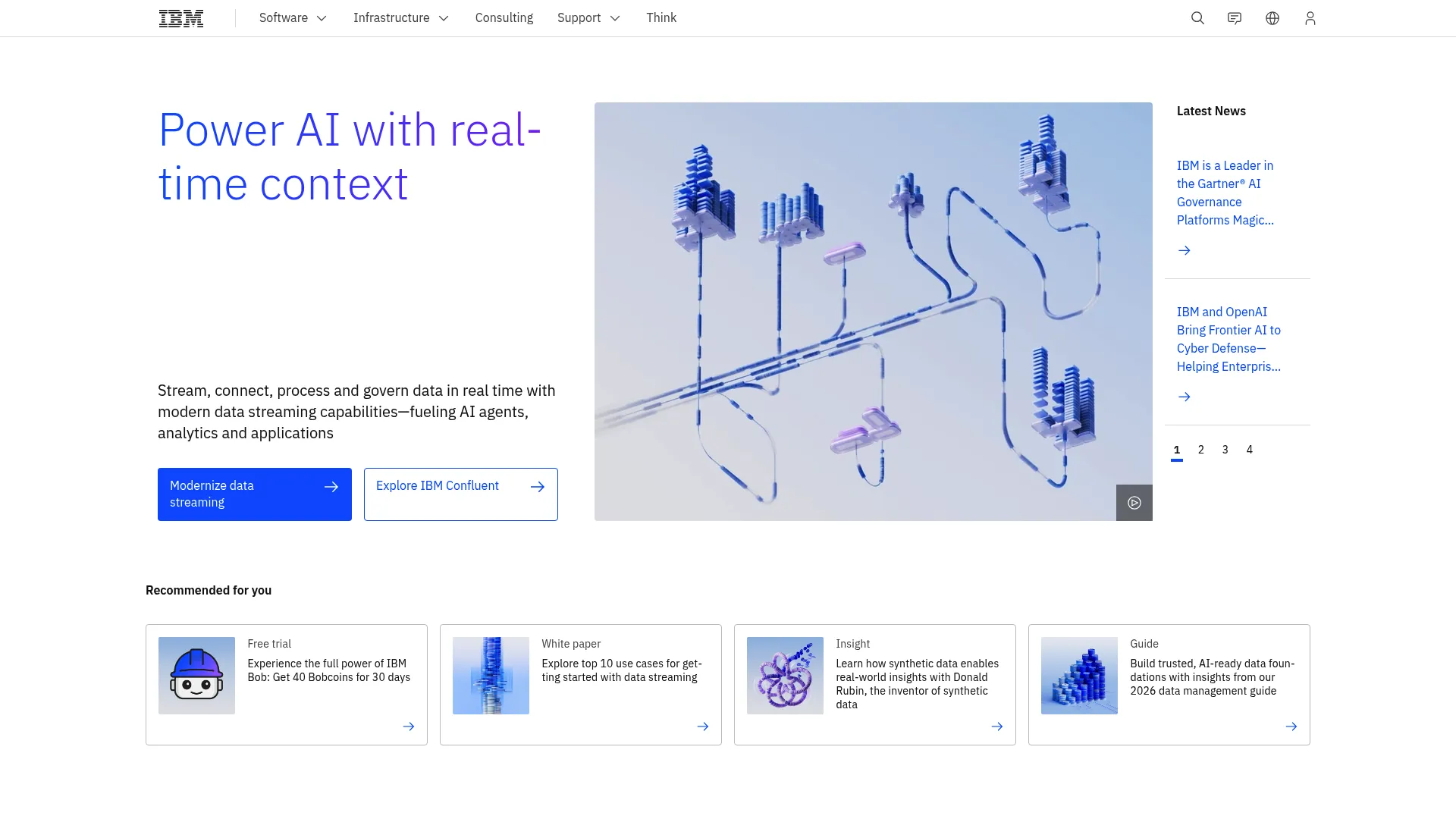Open Learn how synthetic data enables insights
The width and height of the screenshot is (1456, 819).
(x=918, y=684)
